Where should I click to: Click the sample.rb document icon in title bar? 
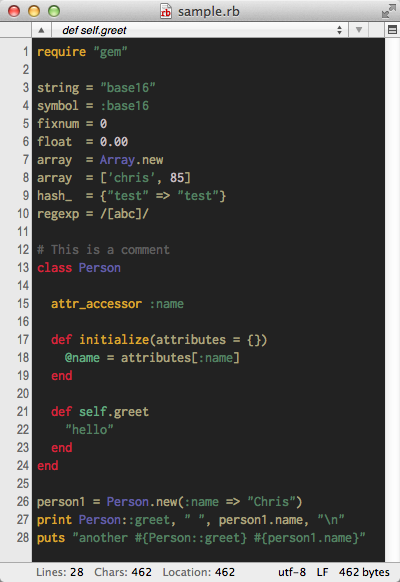tap(165, 11)
